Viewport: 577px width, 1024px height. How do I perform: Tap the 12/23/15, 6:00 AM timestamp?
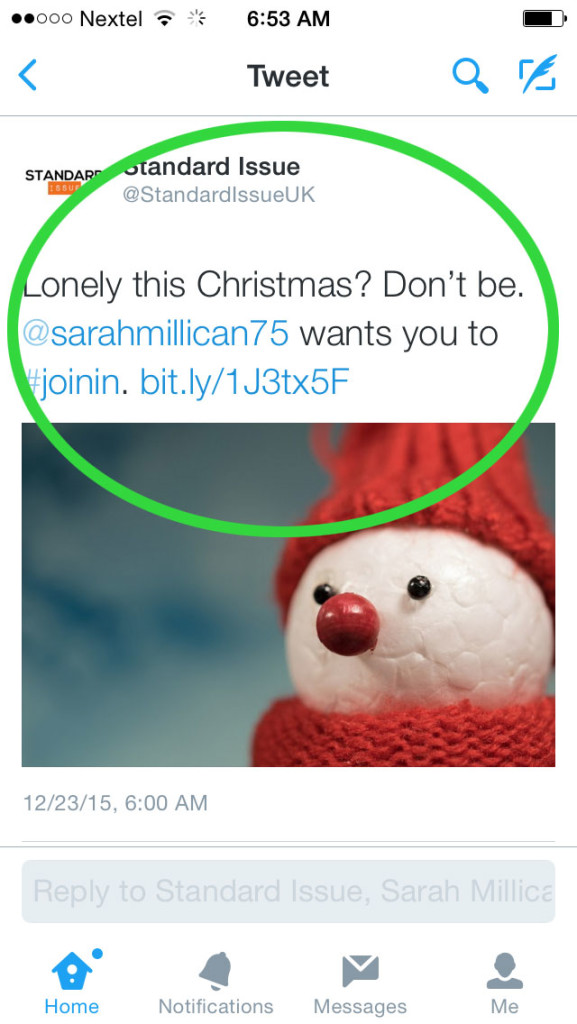[x=116, y=803]
